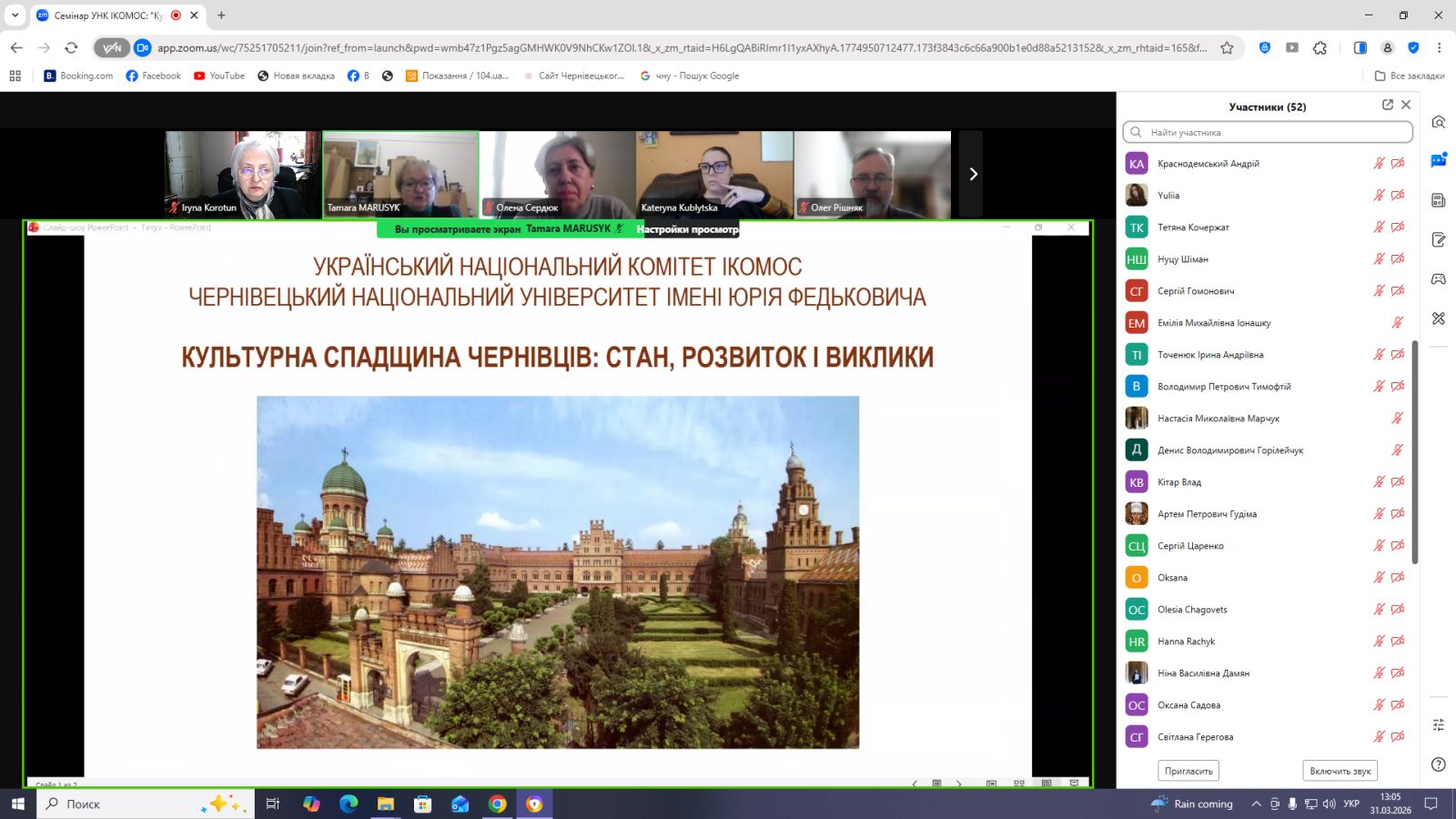Open Facebook bookmark
This screenshot has height=819, width=1456.
click(153, 76)
